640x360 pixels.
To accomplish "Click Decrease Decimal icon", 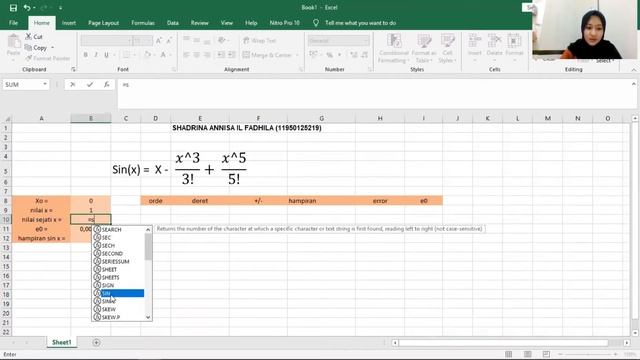I will 364,55.
